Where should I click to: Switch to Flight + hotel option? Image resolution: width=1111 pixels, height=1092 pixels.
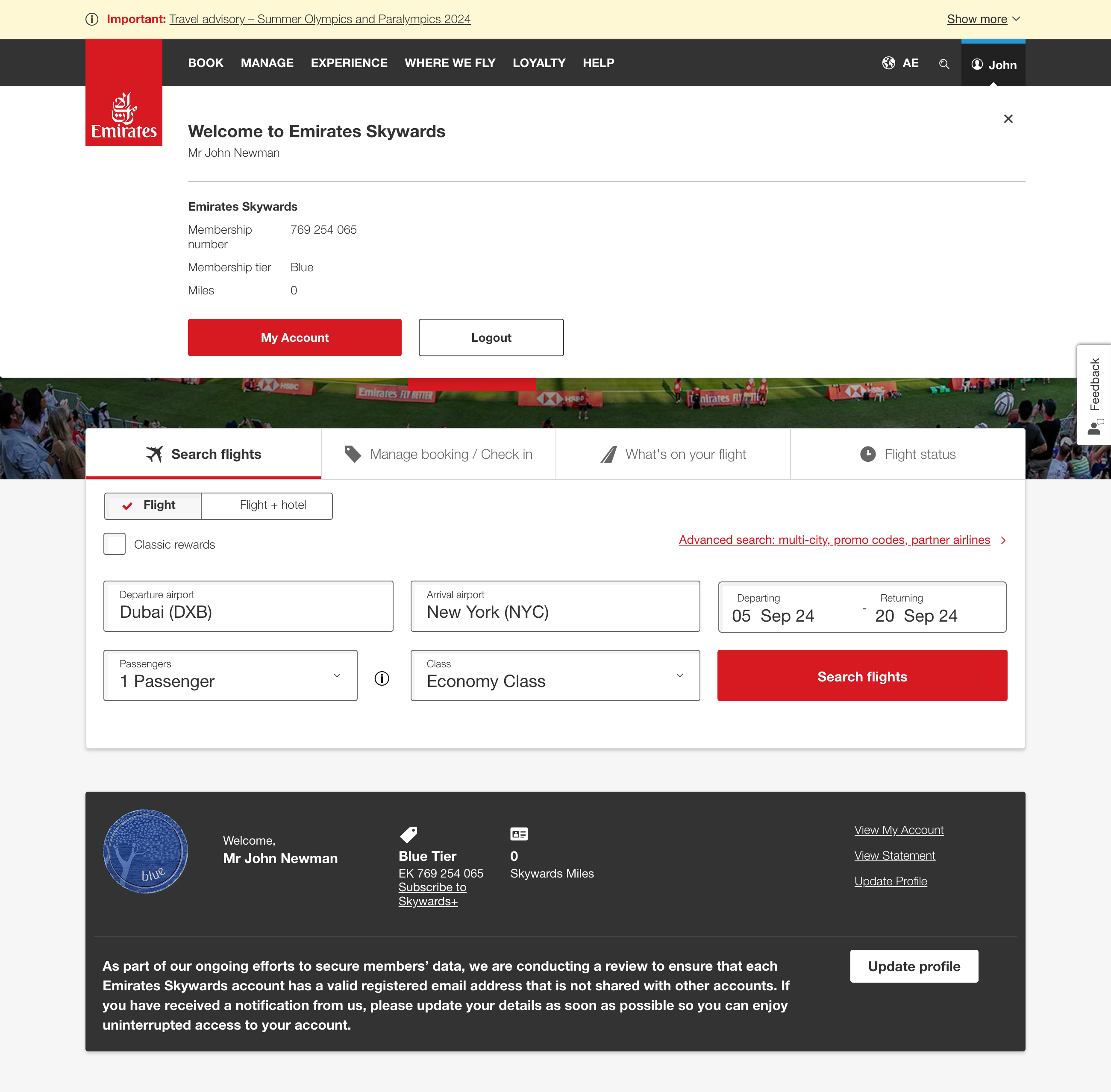[273, 505]
